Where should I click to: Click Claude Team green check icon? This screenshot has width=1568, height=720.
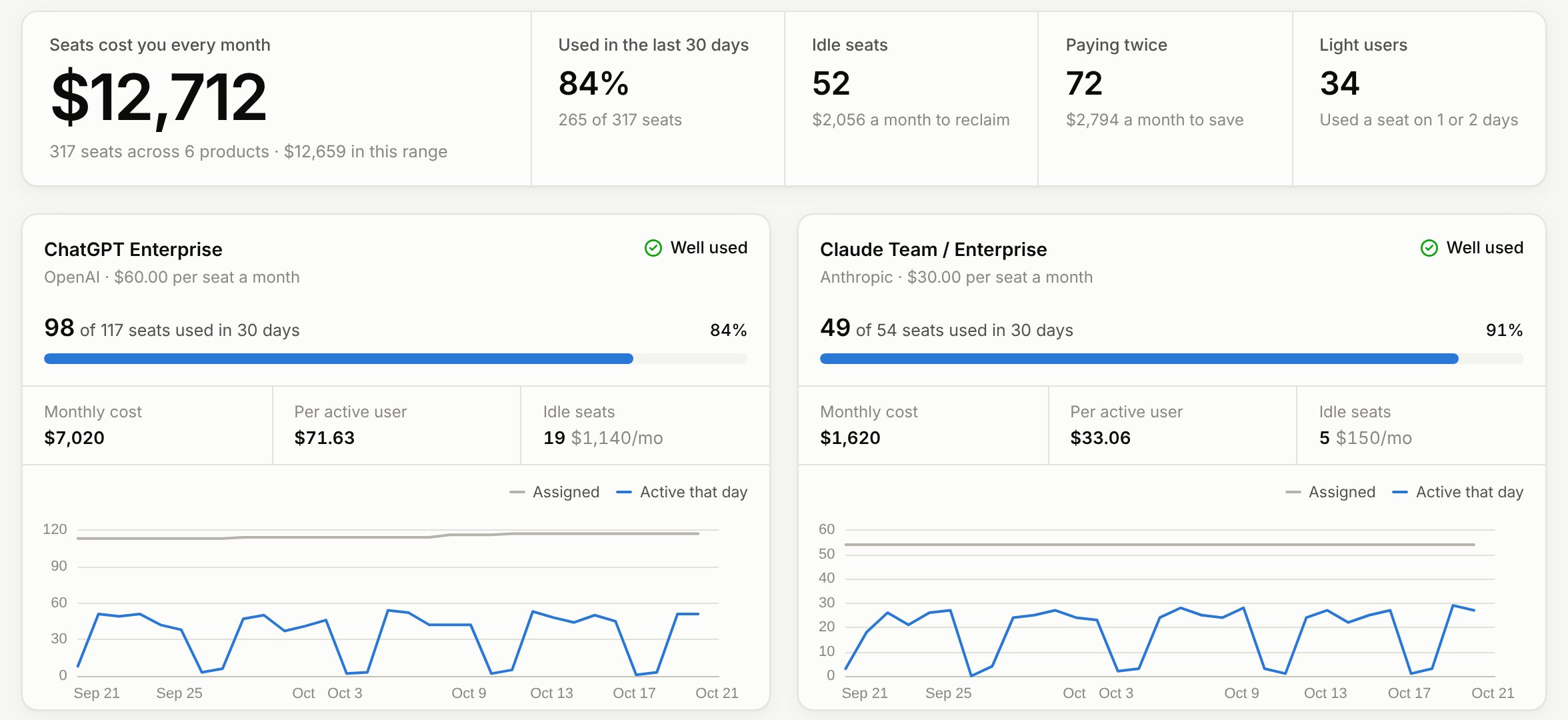pyautogui.click(x=1429, y=248)
